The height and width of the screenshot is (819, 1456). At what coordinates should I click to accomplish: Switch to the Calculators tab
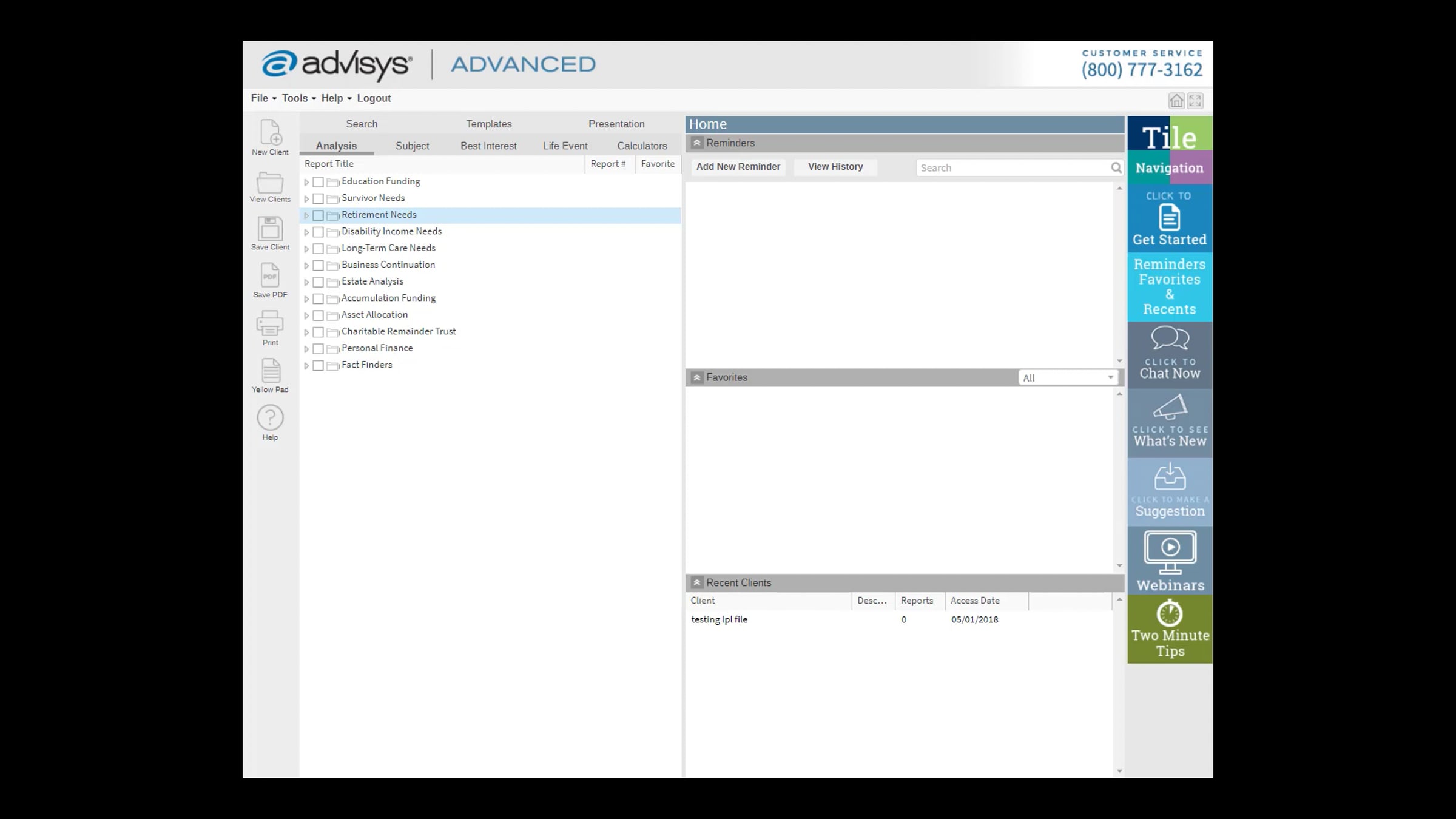642,146
